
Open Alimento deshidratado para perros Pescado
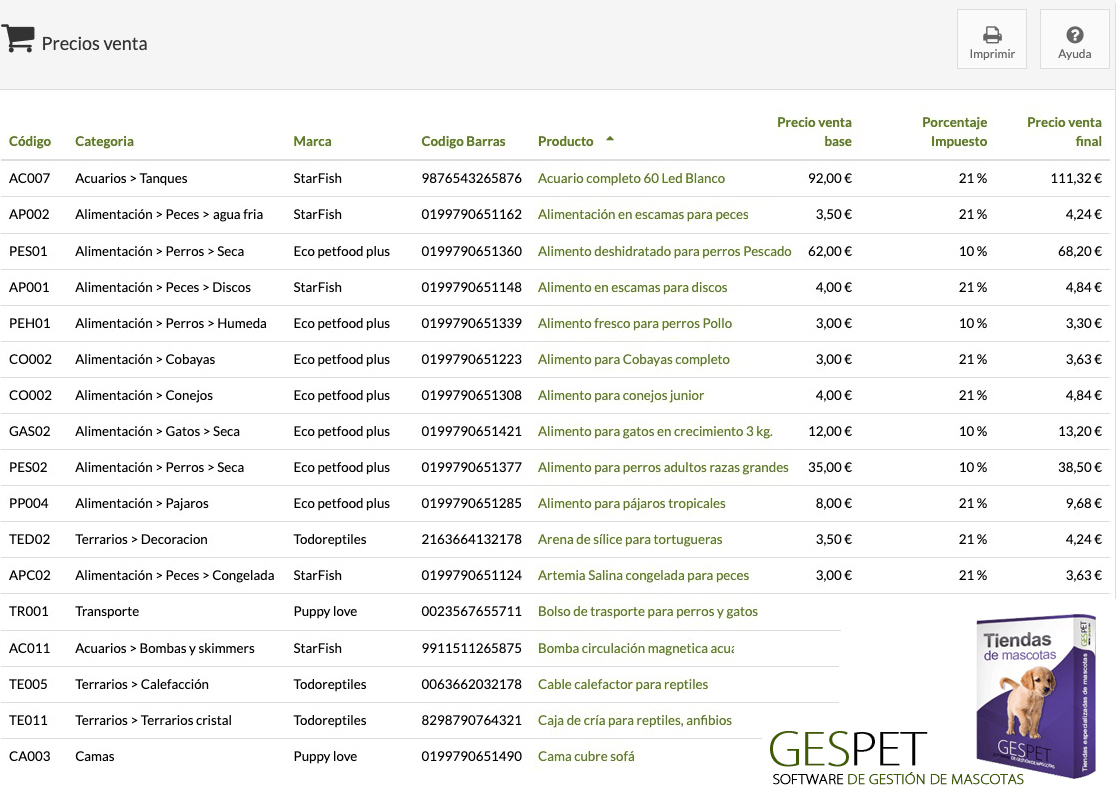[665, 251]
